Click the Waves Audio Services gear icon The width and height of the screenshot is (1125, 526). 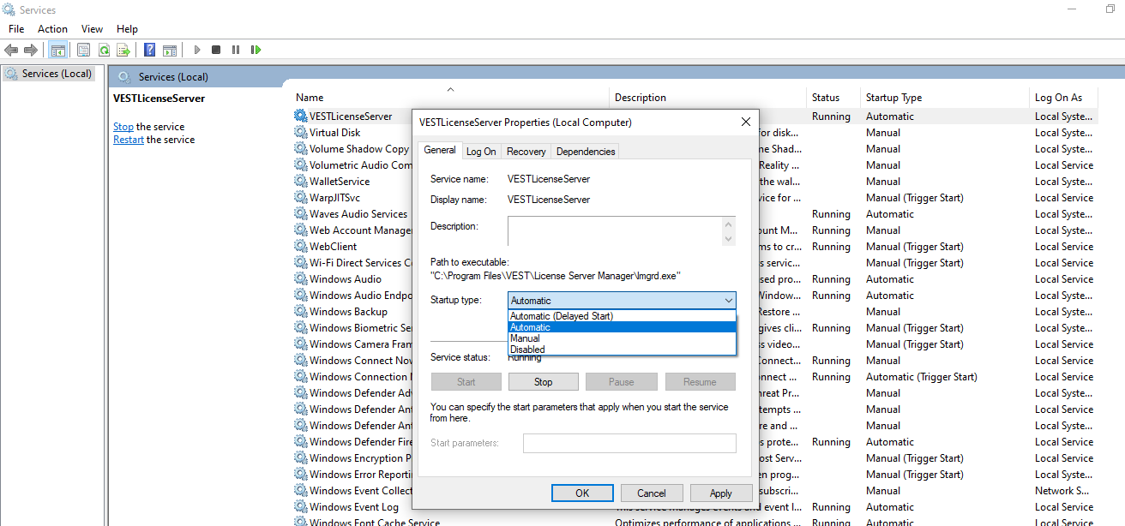[x=301, y=214]
